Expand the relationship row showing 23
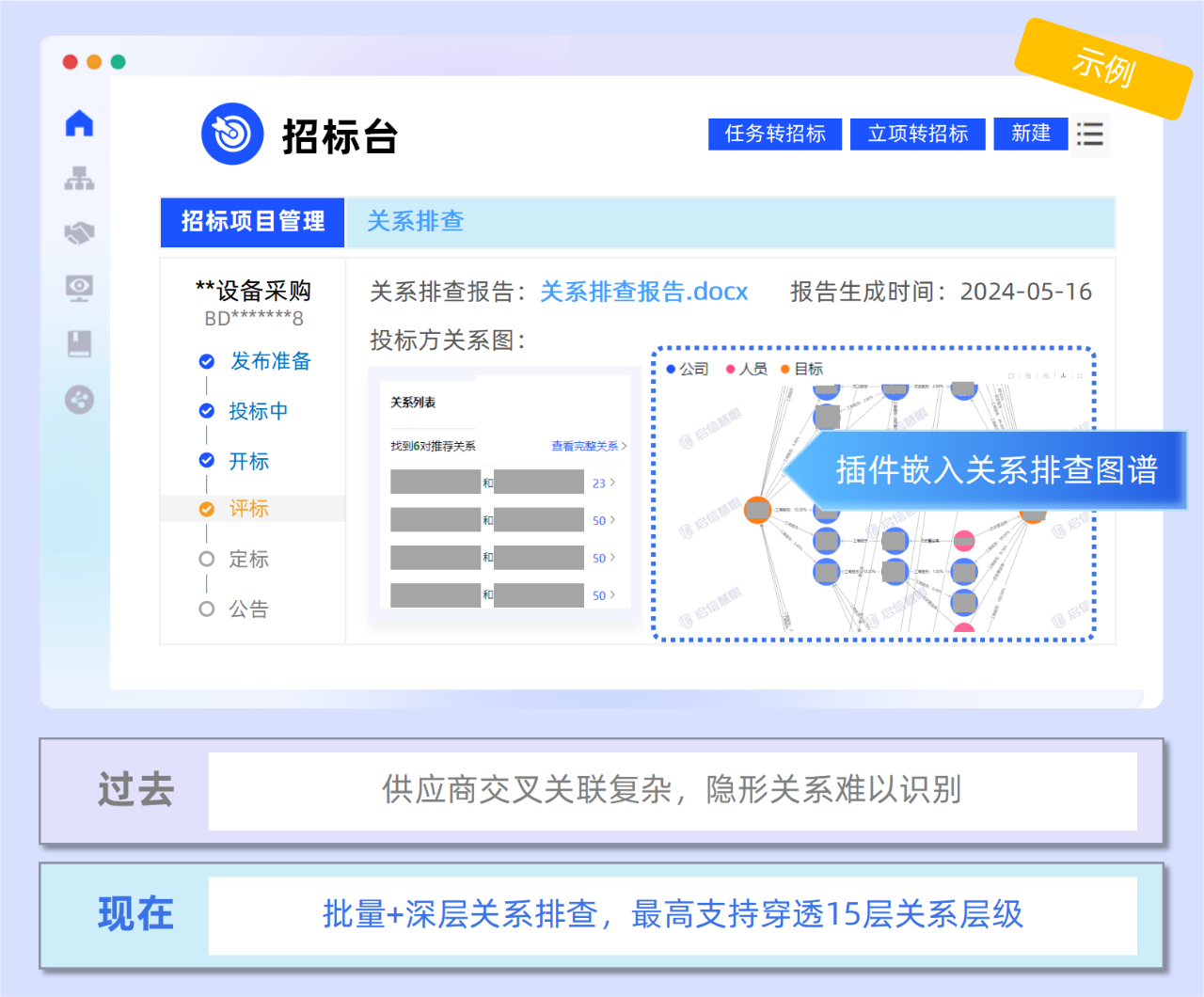This screenshot has width=1204, height=997. click(603, 482)
